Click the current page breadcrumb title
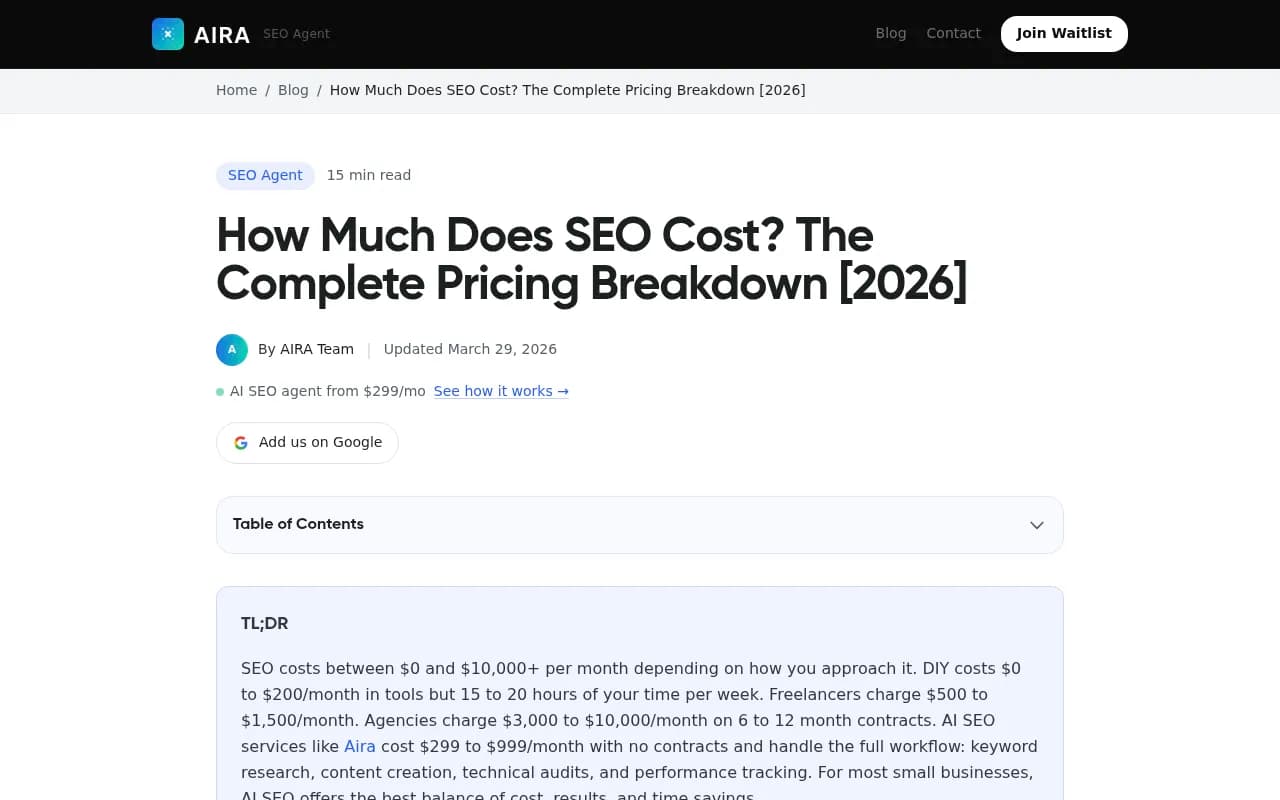1280x800 pixels. [567, 90]
